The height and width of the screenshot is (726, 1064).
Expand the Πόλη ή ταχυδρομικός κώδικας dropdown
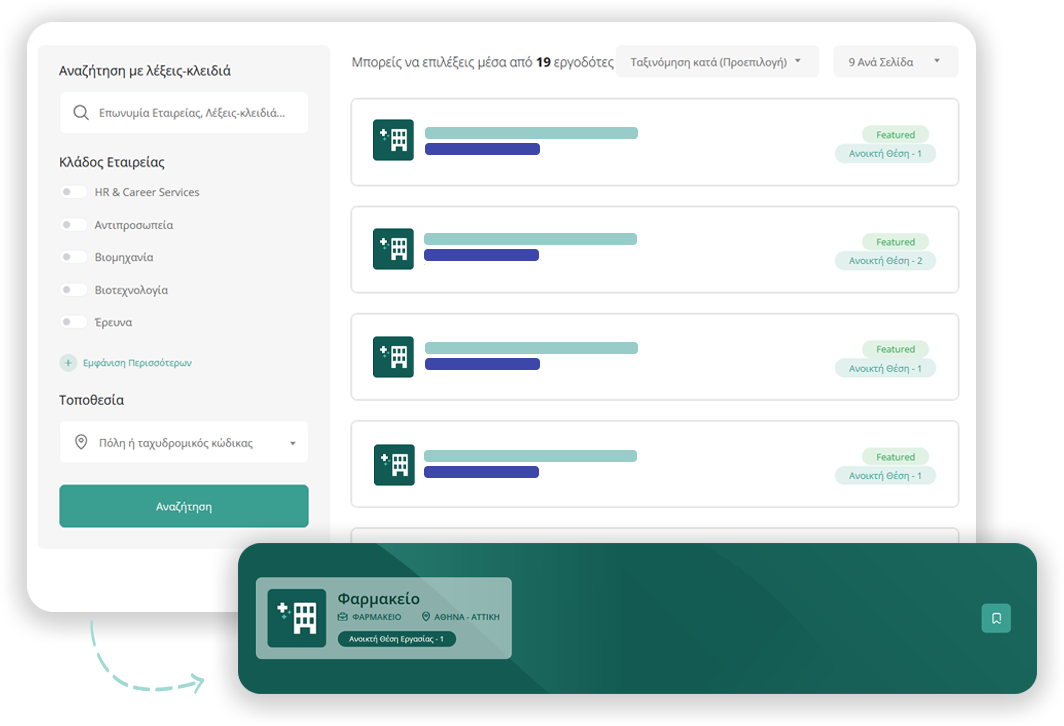click(x=184, y=442)
